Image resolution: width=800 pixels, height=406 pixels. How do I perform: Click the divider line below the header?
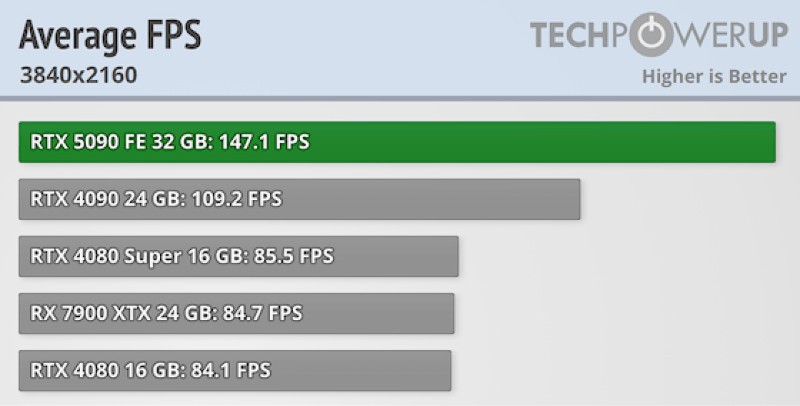pos(400,98)
